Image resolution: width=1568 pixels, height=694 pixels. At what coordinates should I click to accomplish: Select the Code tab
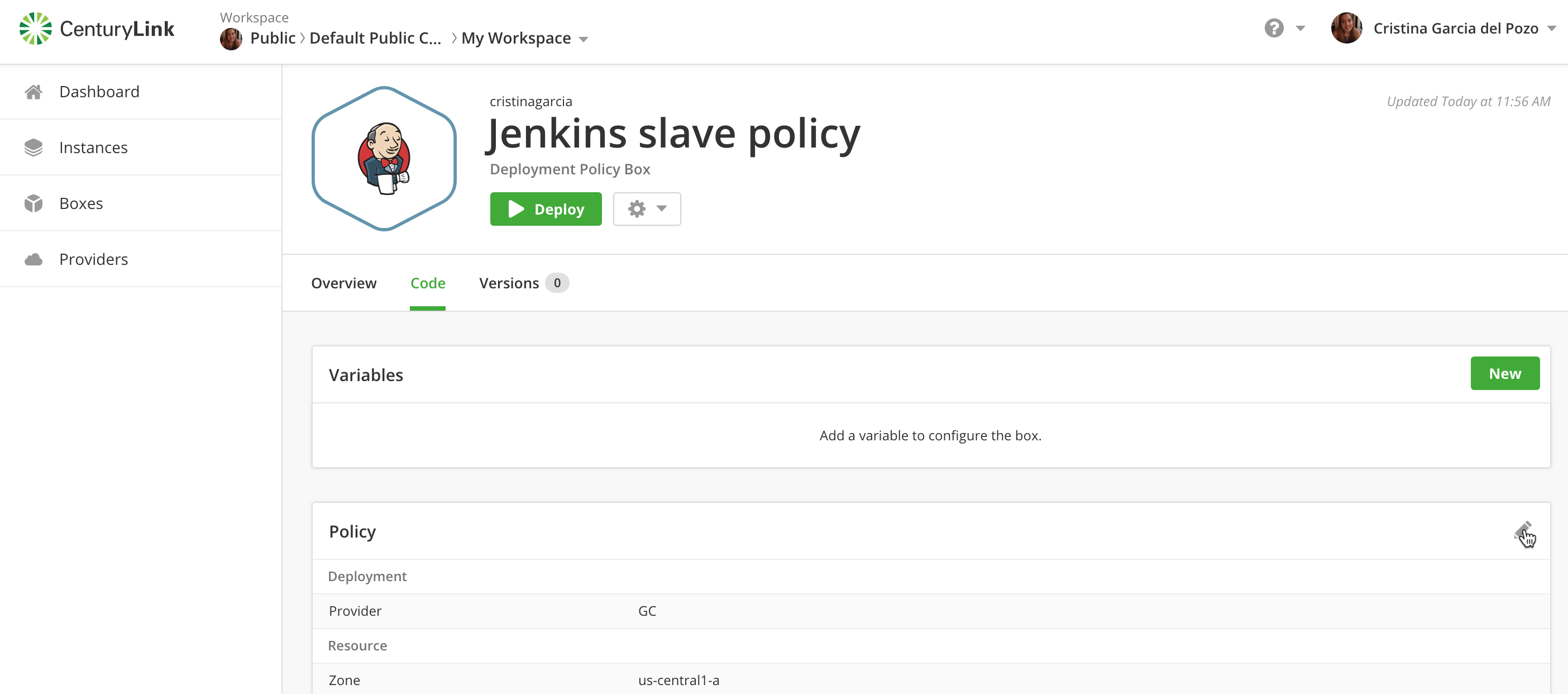pyautogui.click(x=427, y=283)
